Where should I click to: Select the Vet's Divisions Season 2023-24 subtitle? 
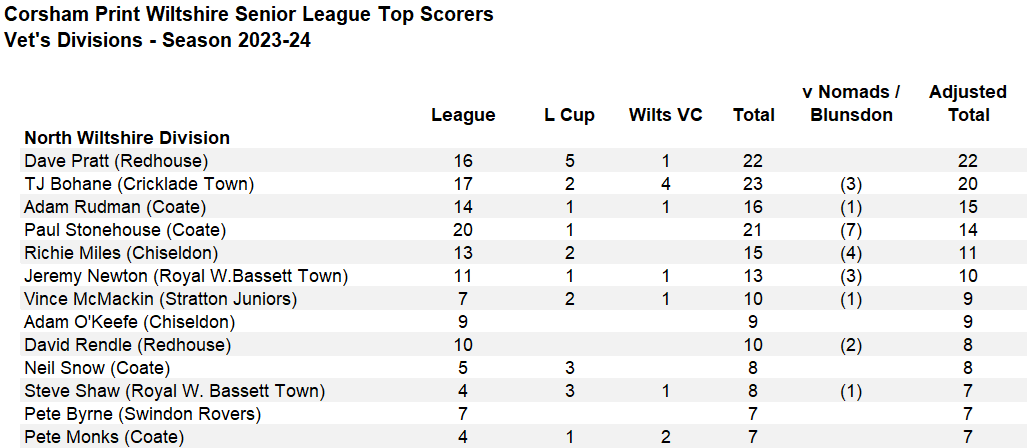click(x=158, y=41)
